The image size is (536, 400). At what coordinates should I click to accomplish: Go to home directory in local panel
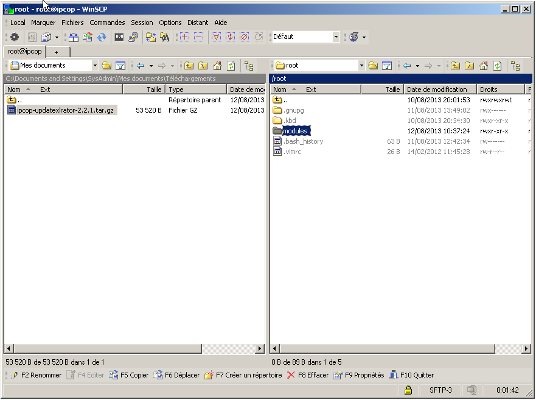coord(217,65)
